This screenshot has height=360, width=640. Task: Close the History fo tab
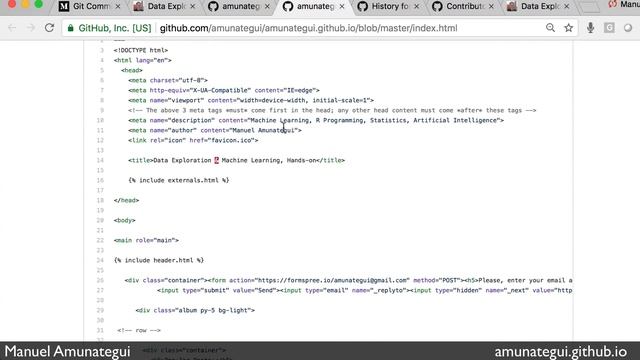click(416, 7)
